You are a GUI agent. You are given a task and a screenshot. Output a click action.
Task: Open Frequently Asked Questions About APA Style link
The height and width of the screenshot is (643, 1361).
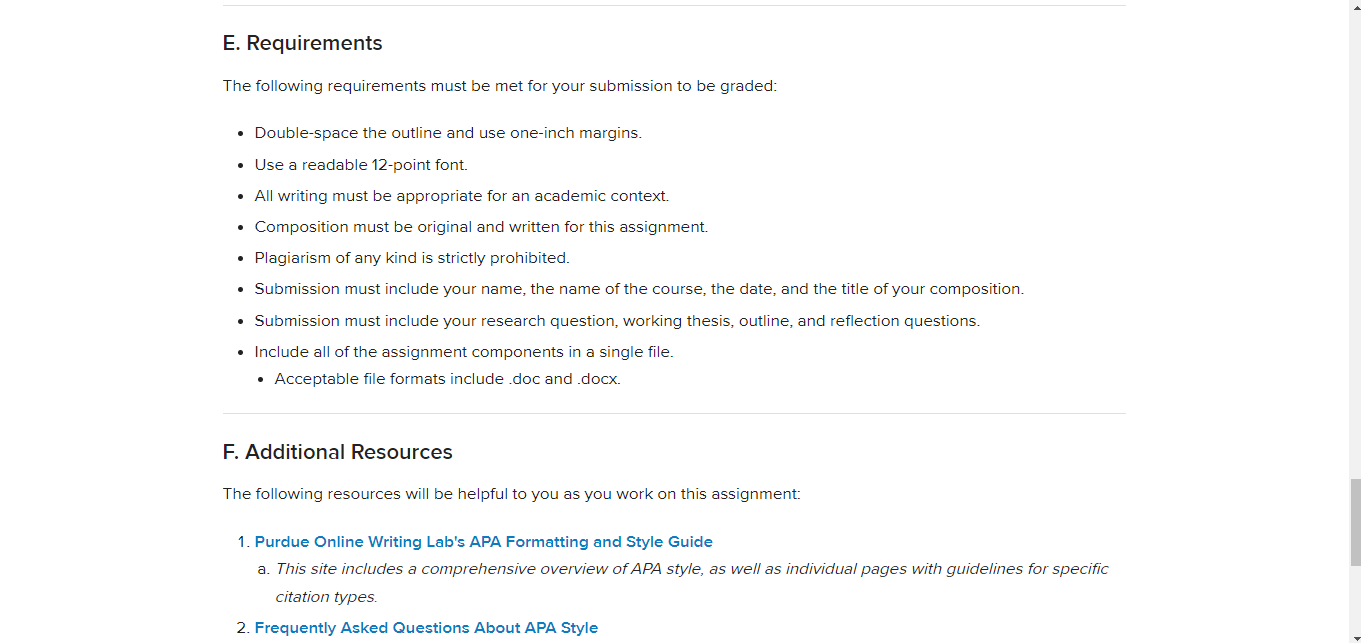point(426,628)
